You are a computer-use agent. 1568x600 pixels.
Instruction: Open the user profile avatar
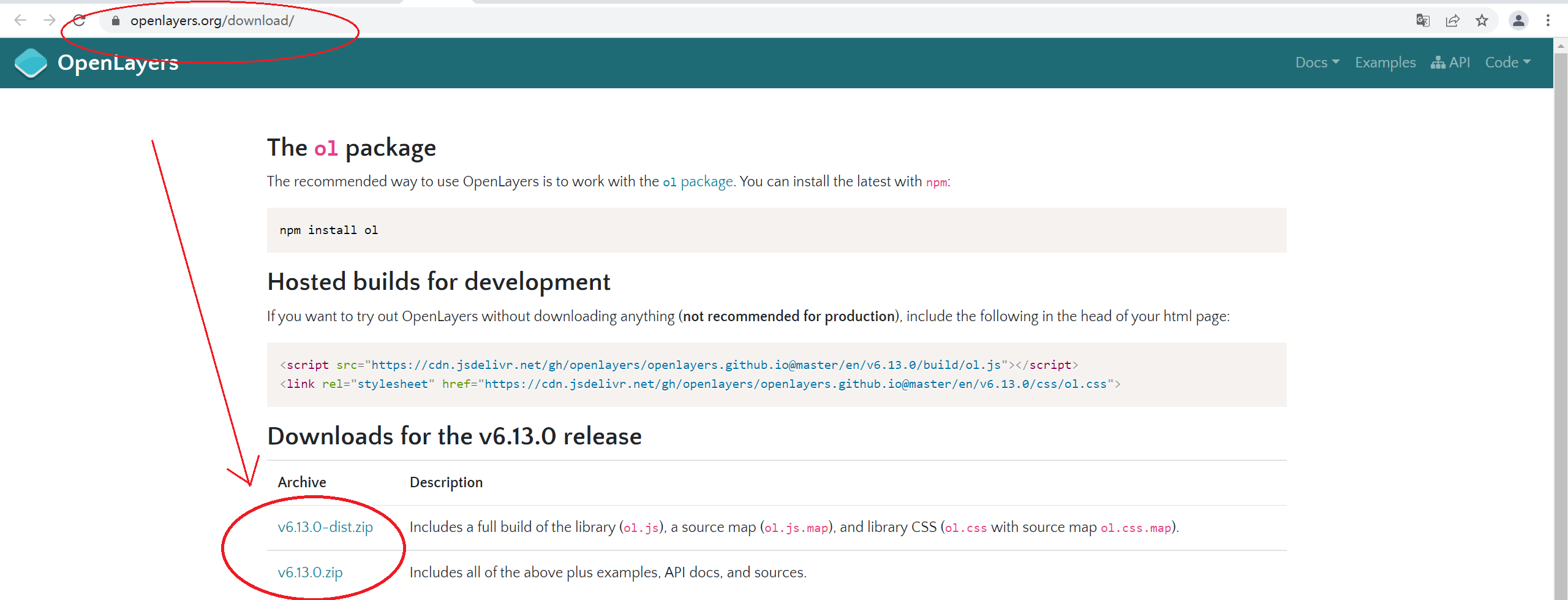pyautogui.click(x=1518, y=20)
